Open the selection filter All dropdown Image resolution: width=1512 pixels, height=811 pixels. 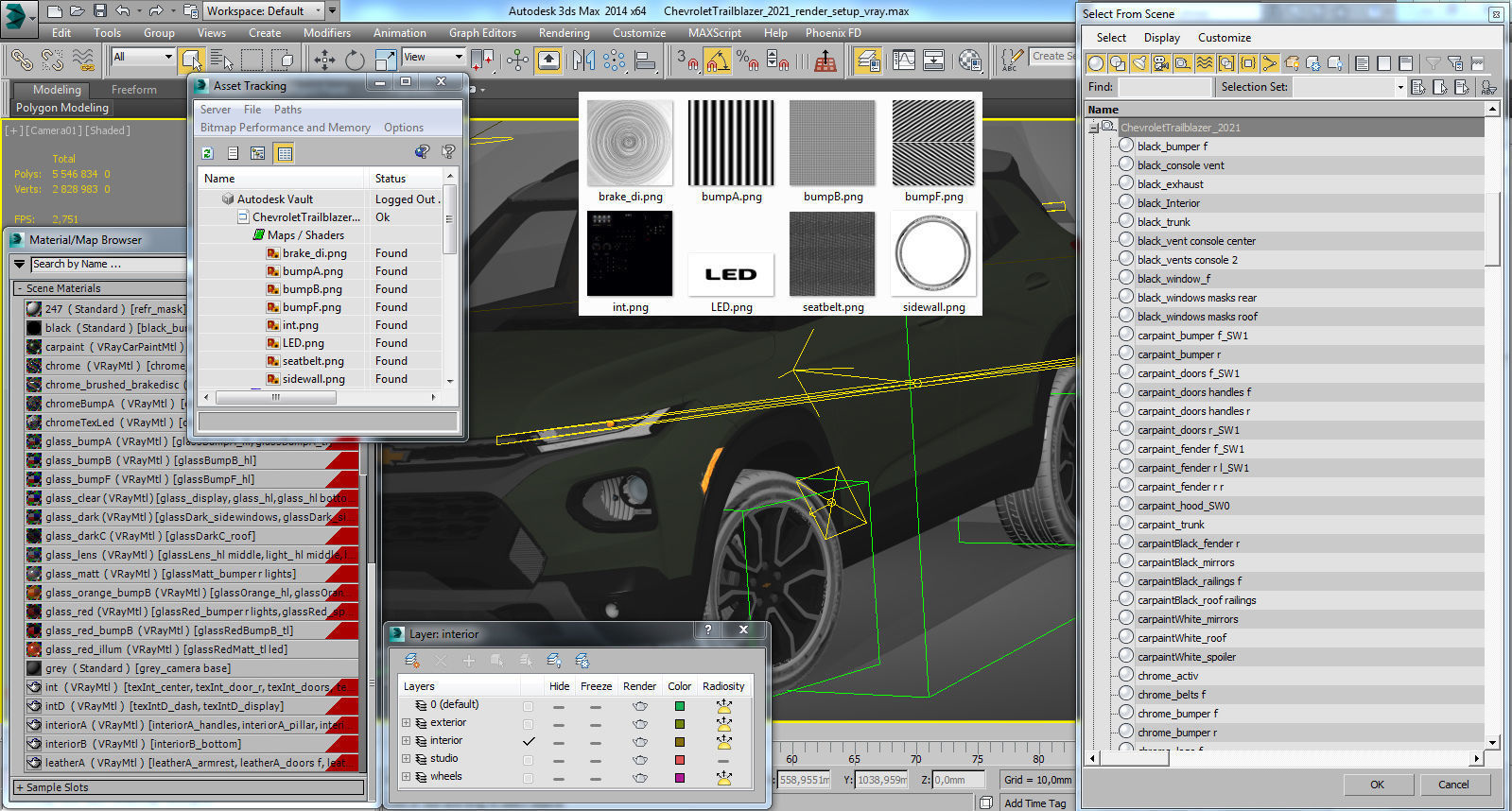(143, 57)
